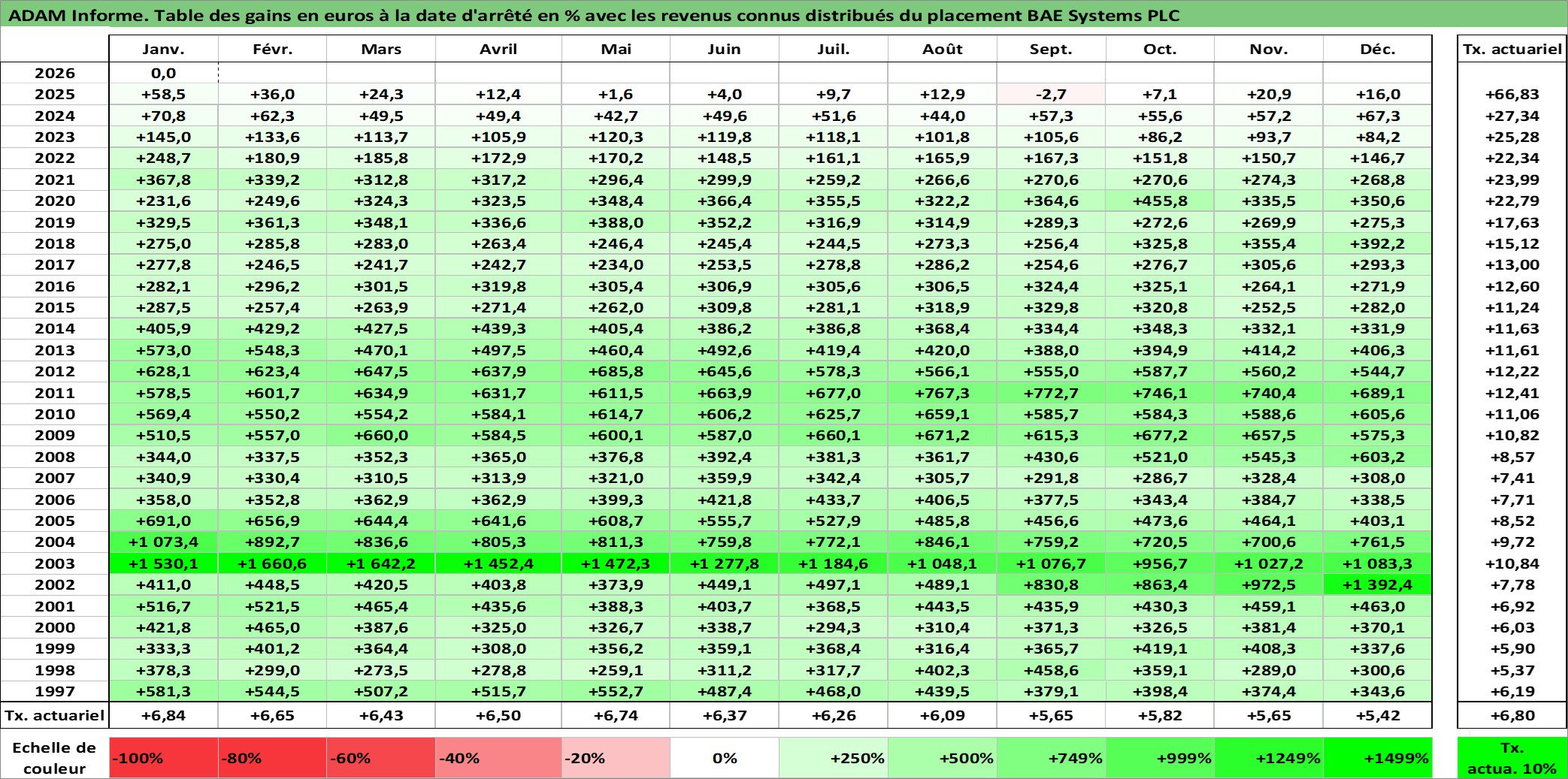Select the 'Août' column header
1568x779 pixels.
pyautogui.click(x=943, y=49)
